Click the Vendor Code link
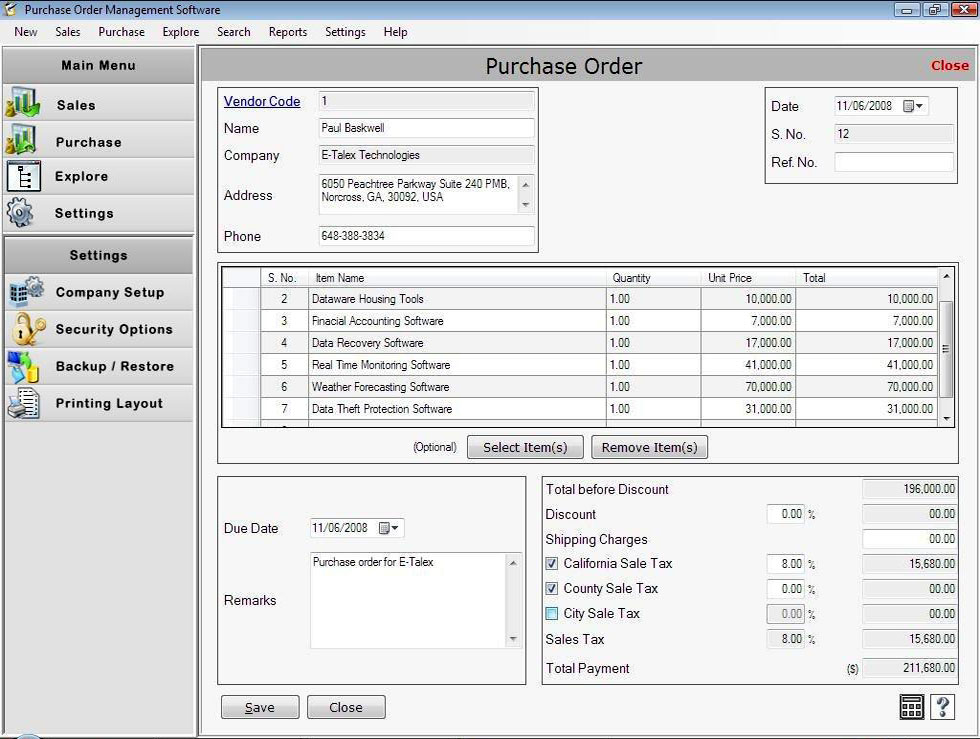The image size is (980, 739). (x=262, y=101)
